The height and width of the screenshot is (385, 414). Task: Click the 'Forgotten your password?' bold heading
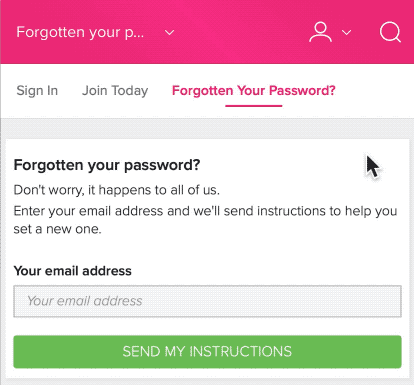click(x=107, y=165)
